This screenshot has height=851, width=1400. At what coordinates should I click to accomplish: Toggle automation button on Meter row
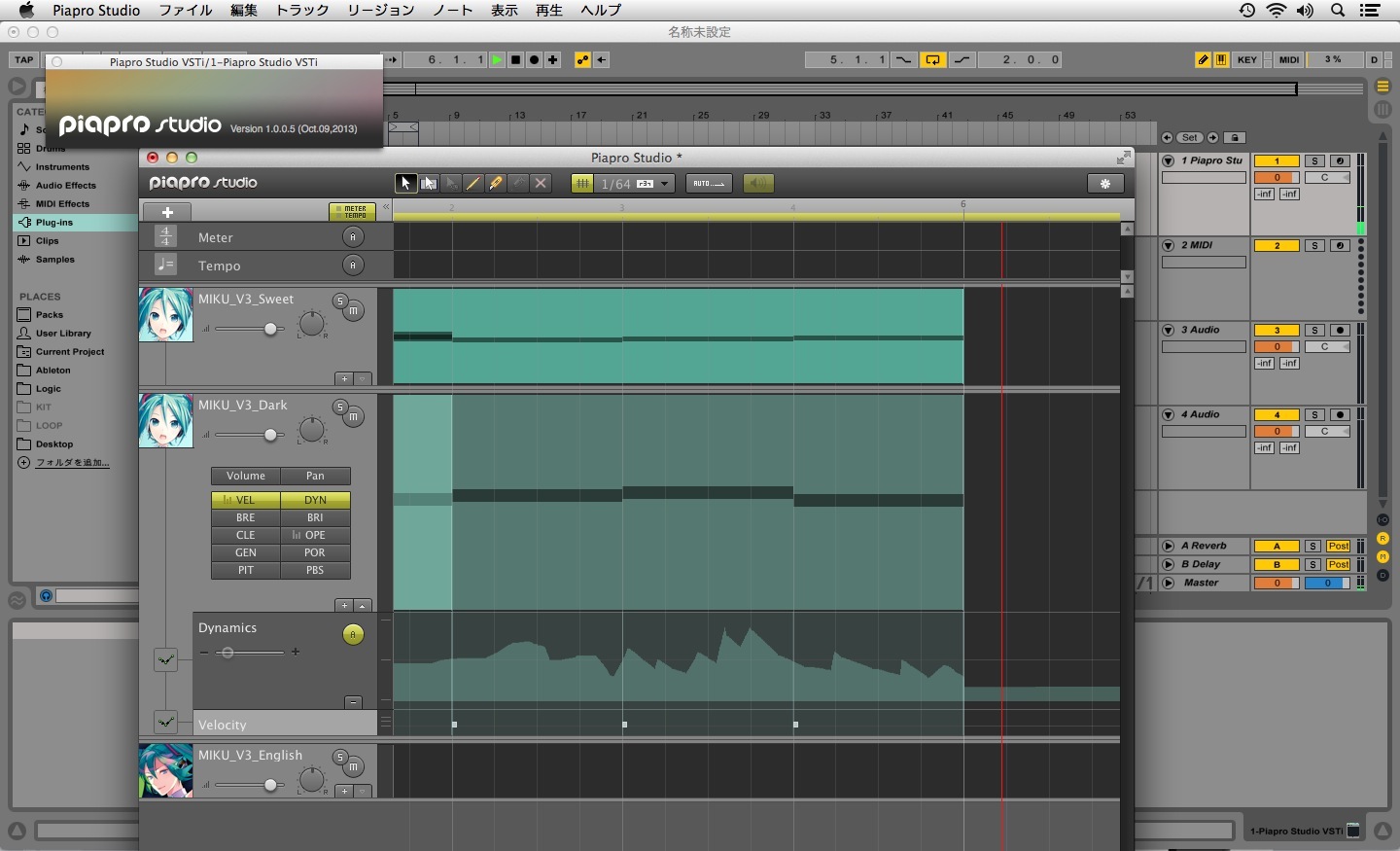pyautogui.click(x=353, y=236)
